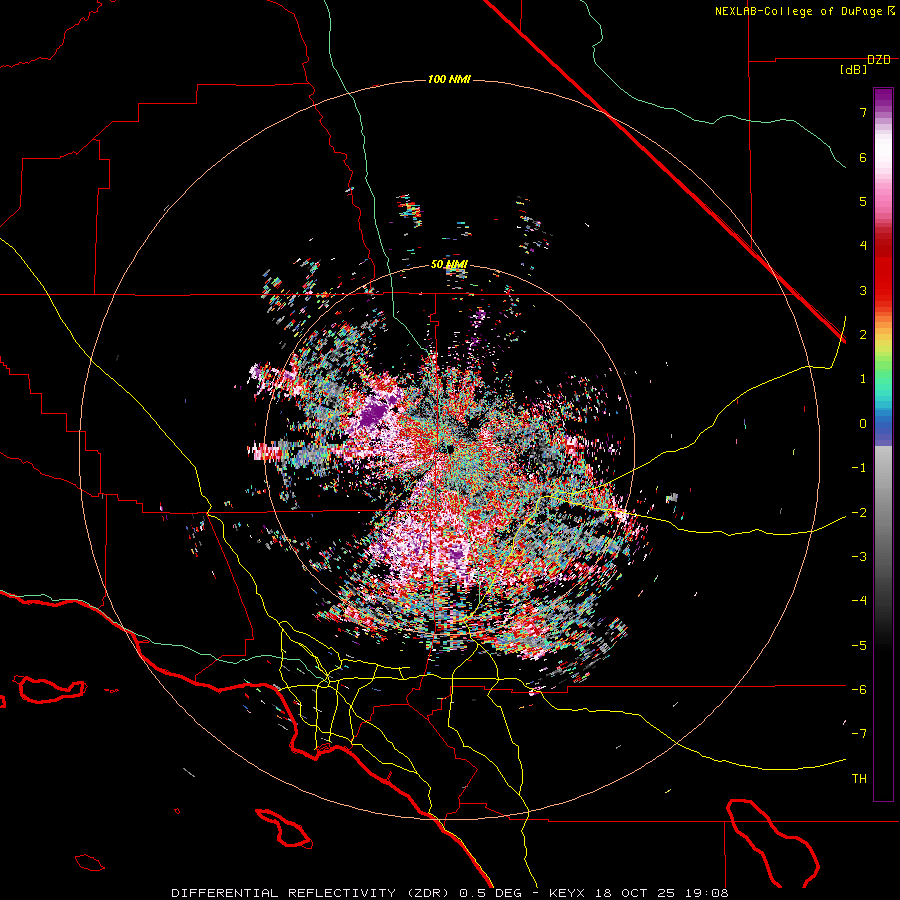Click the -2 value on color scale
The image size is (900, 900).
pos(859,513)
